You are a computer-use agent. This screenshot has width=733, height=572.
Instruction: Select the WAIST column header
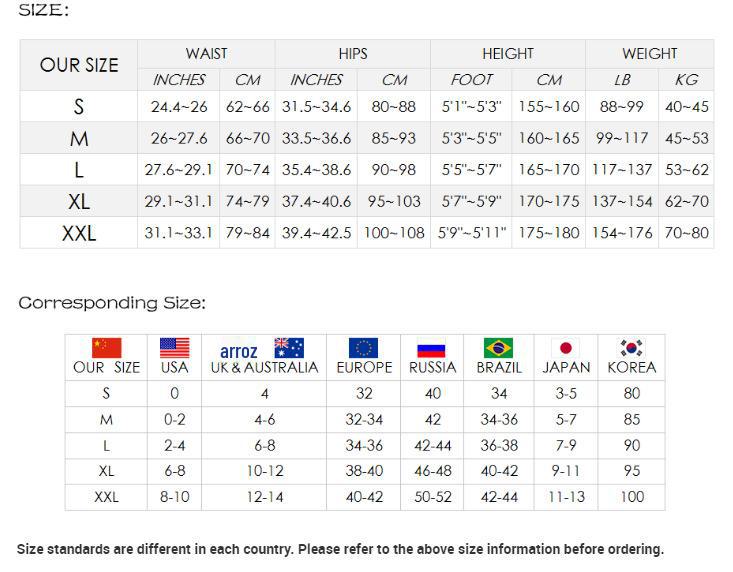tap(206, 54)
